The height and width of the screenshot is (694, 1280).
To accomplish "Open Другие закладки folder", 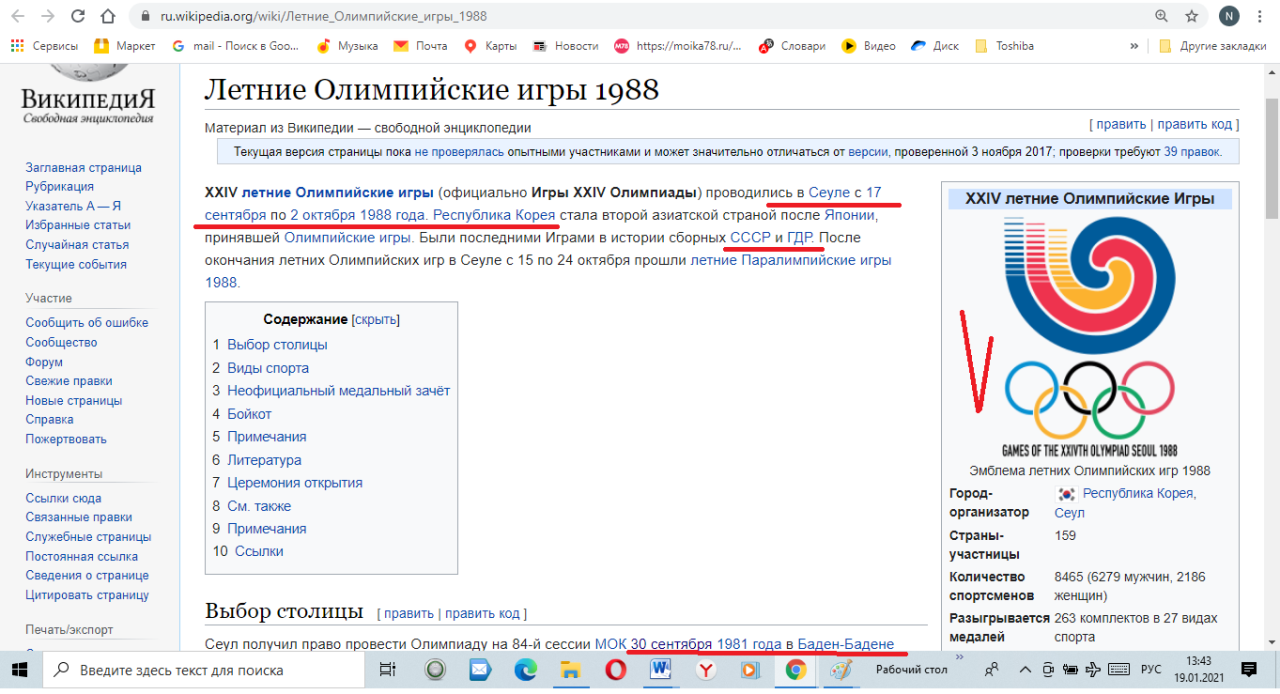I will pyautogui.click(x=1212, y=46).
